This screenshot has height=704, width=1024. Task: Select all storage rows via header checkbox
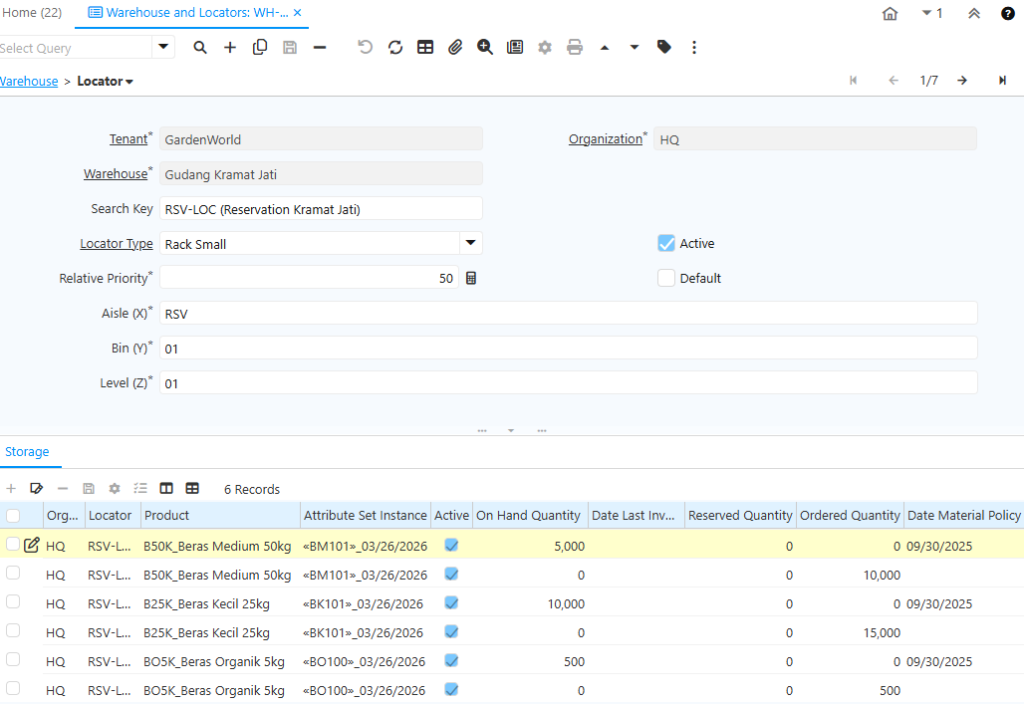tap(13, 516)
